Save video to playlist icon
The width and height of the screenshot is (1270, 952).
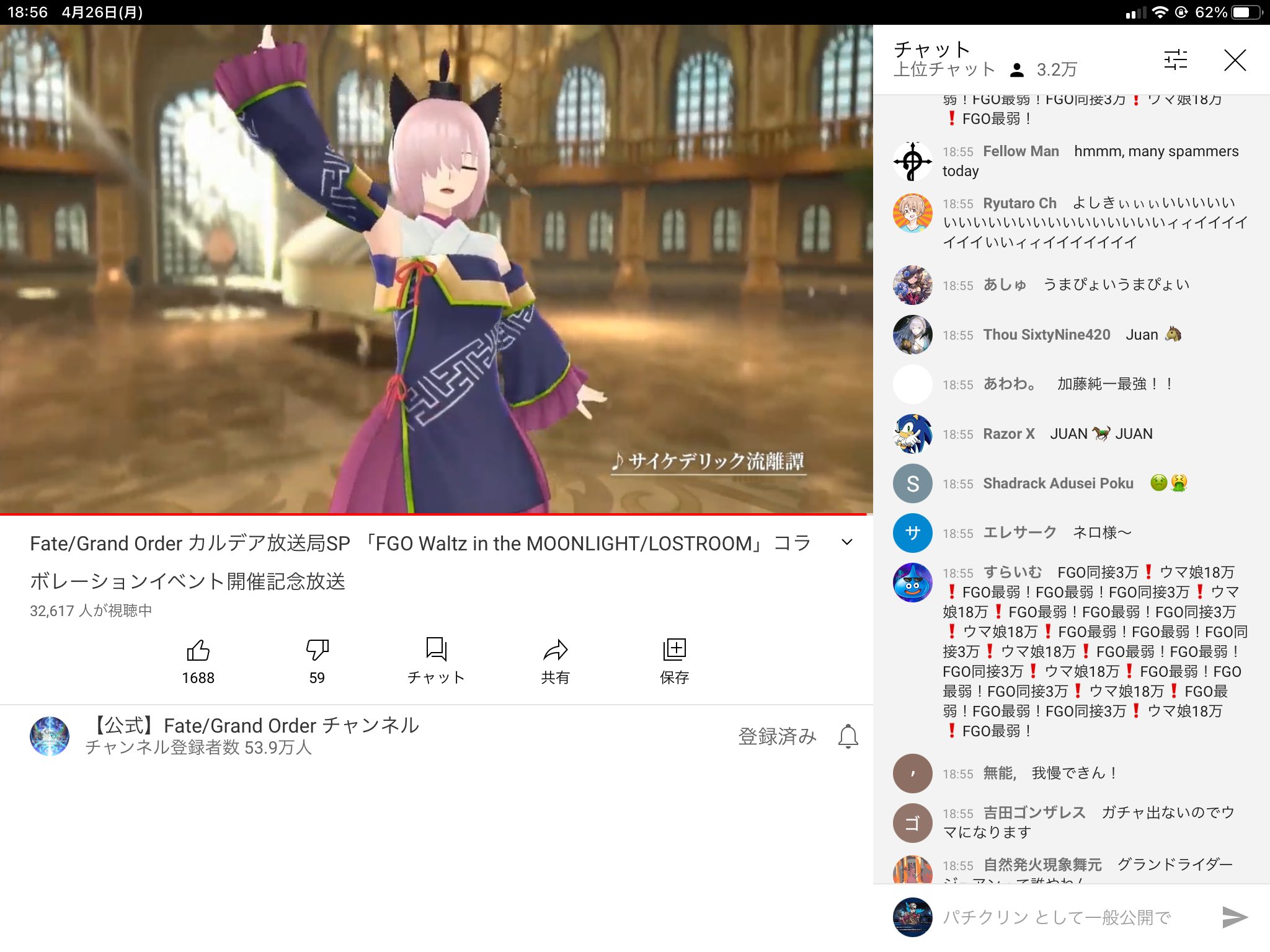[674, 650]
